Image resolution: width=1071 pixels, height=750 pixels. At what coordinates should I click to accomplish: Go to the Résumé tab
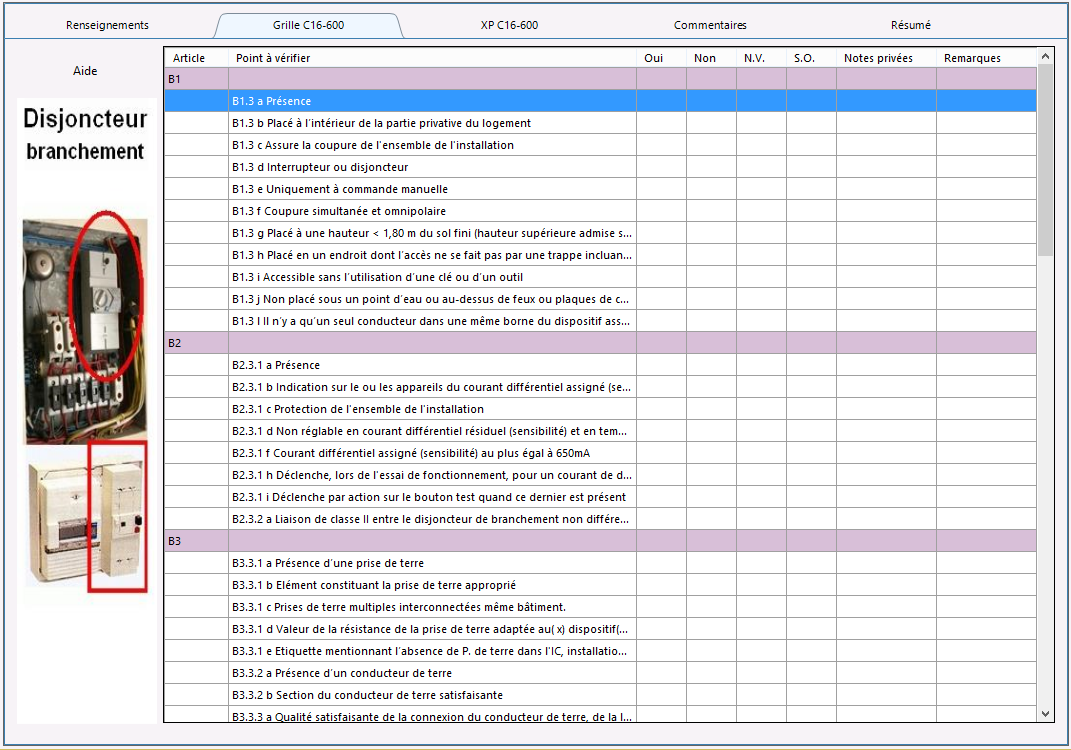(910, 25)
